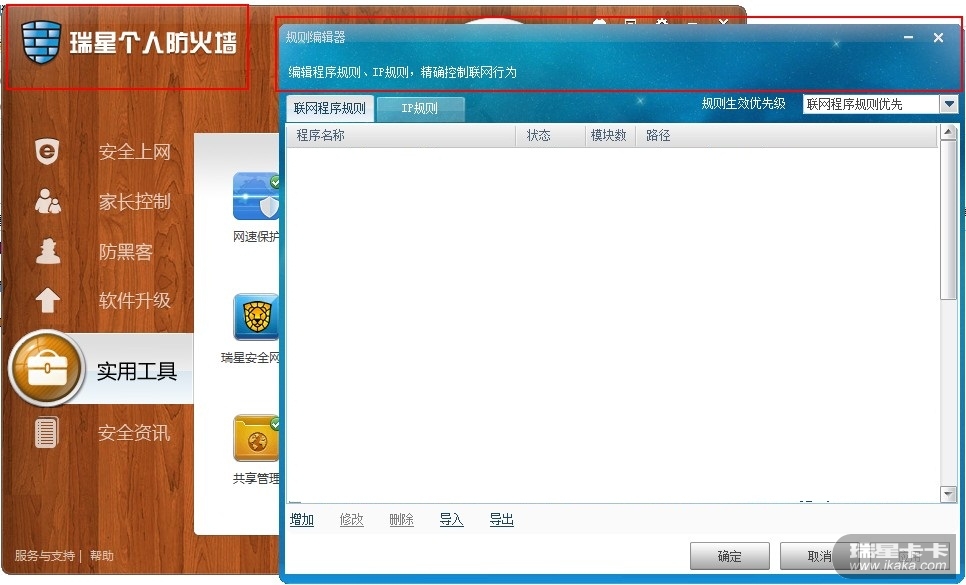Go to 软件升级 section
Viewport: 966px width, 585px height.
pos(134,301)
